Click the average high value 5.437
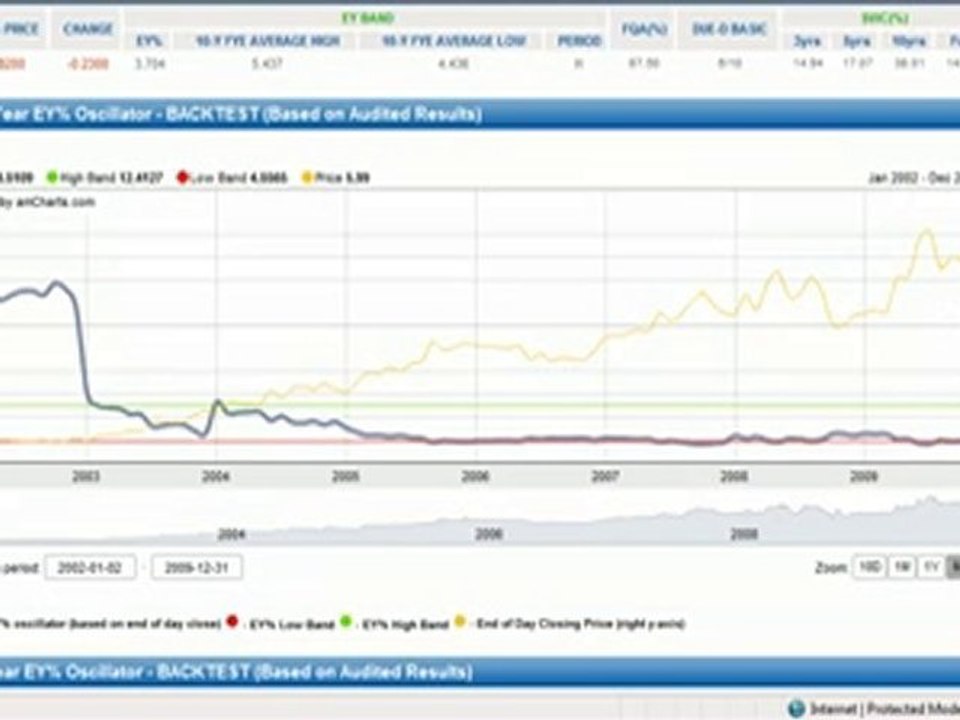 267,64
